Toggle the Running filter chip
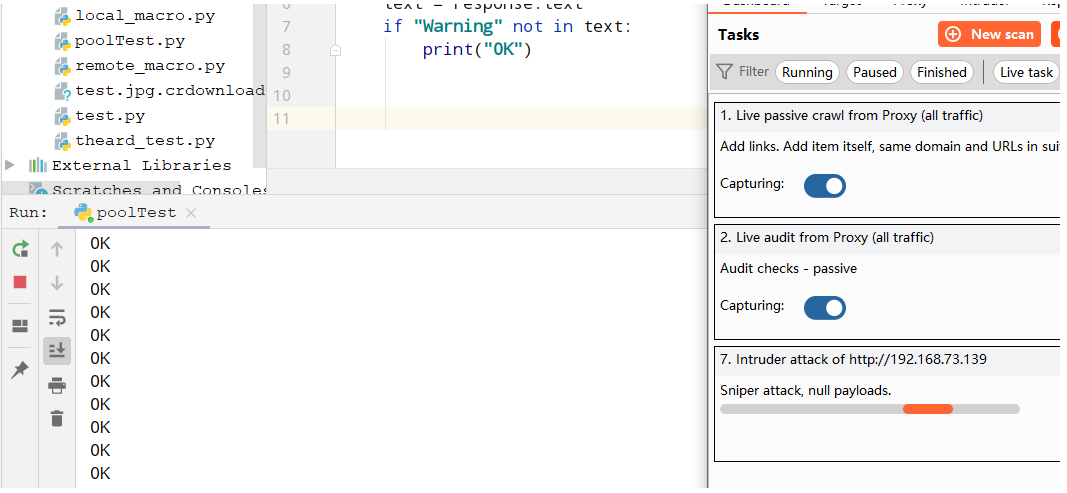This screenshot has width=1067, height=493. tap(807, 72)
